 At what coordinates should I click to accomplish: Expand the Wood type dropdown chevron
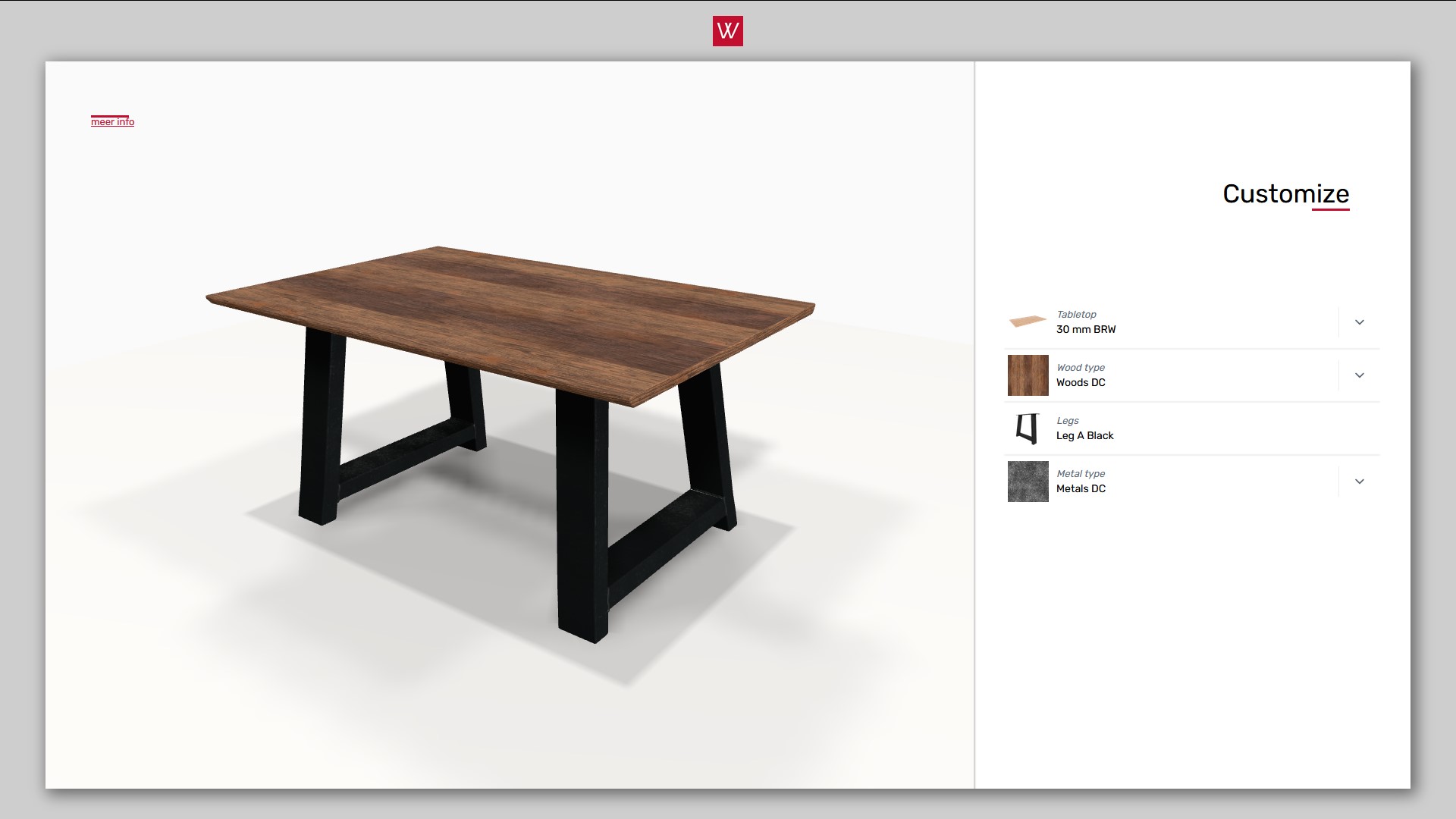(x=1359, y=375)
